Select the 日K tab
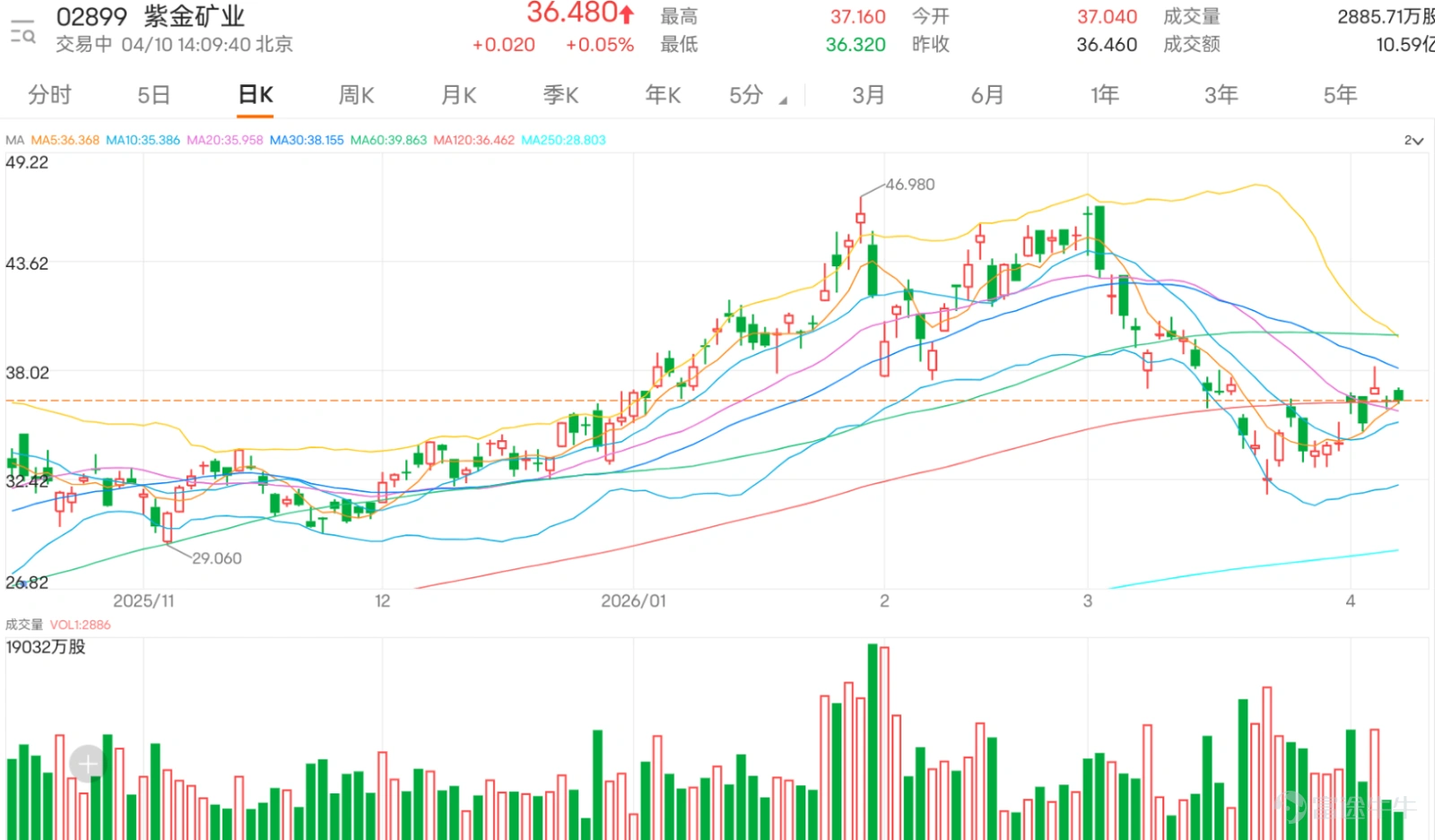Viewport: 1435px width, 840px height. [256, 95]
